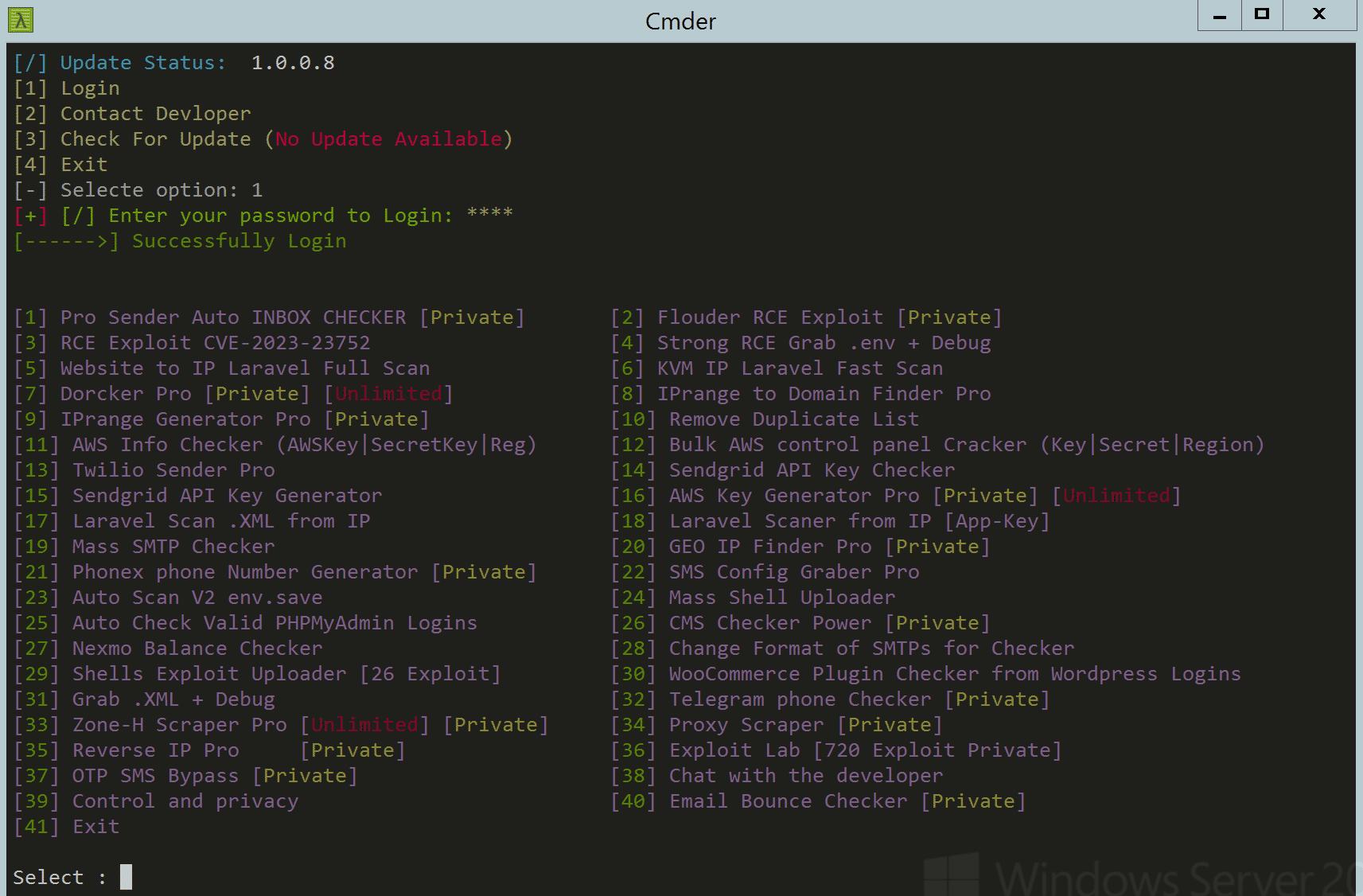Choose "Chat with the developer" option

pos(779,775)
